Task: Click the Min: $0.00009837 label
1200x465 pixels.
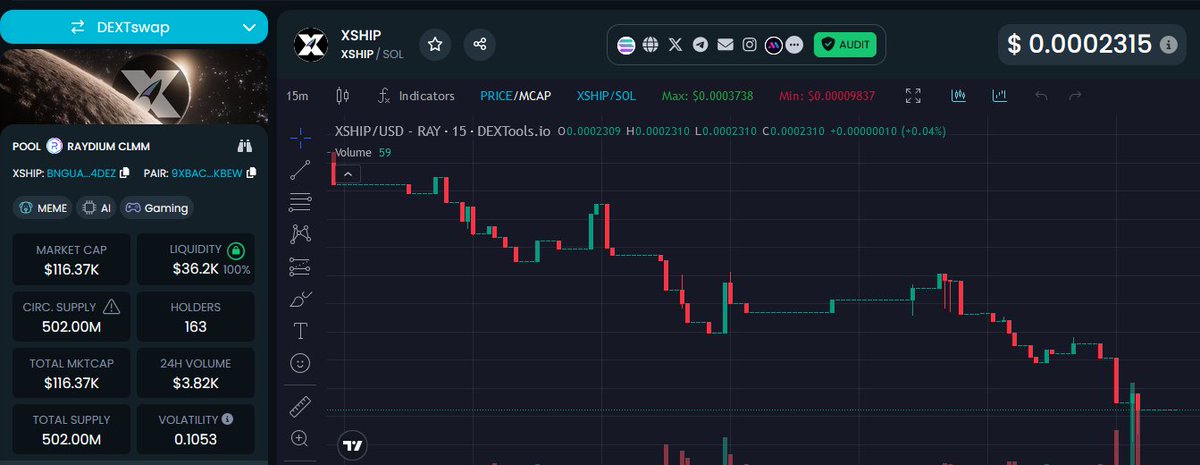Action: 826,96
